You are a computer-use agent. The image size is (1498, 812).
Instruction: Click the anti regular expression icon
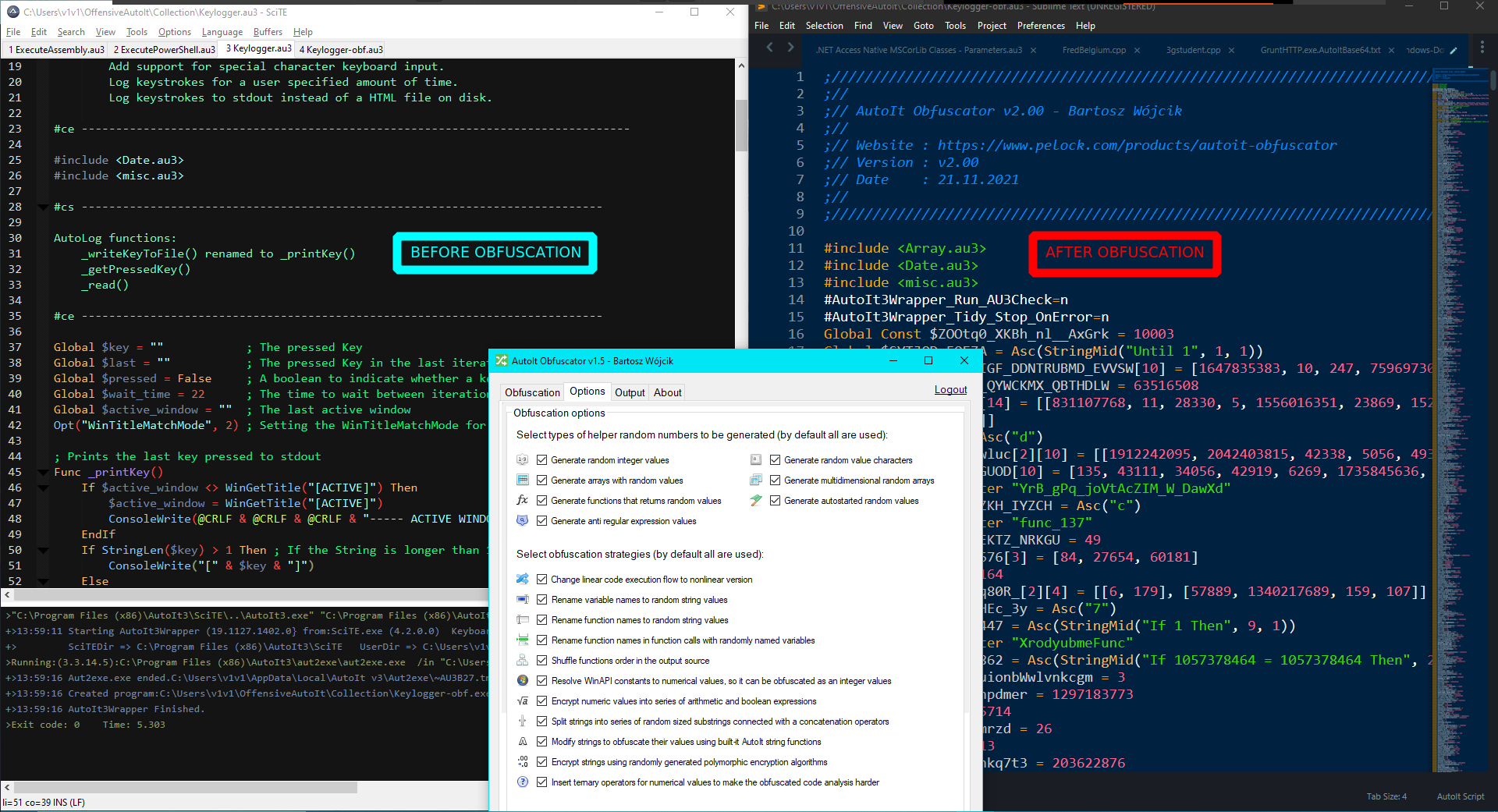(x=523, y=521)
